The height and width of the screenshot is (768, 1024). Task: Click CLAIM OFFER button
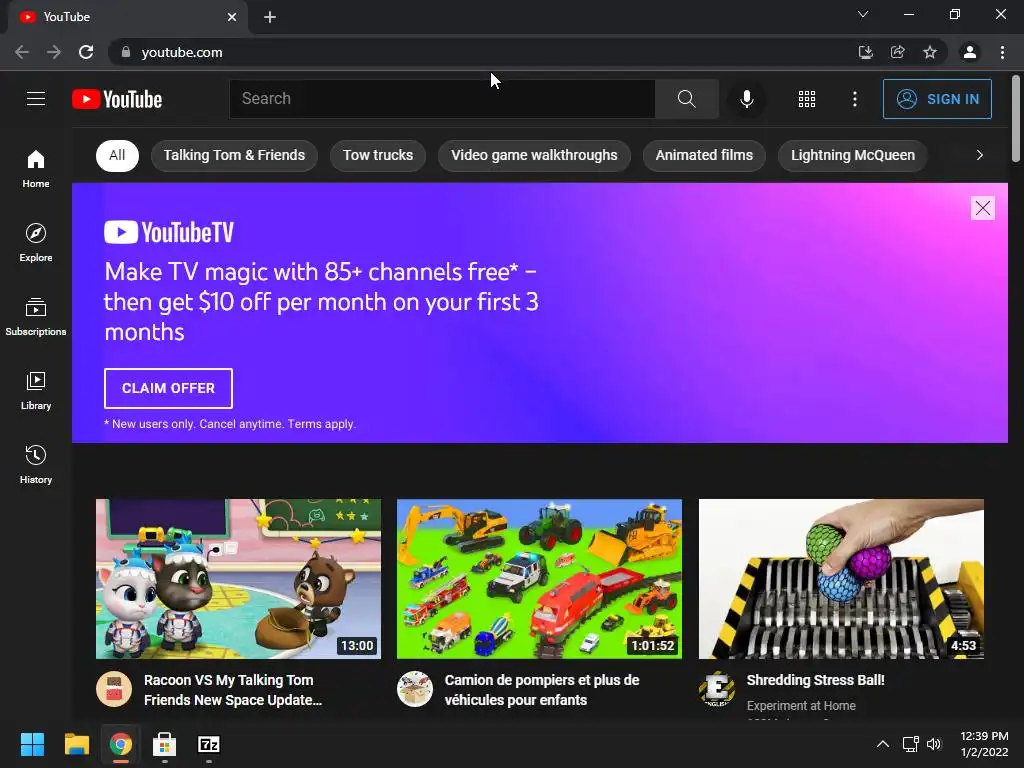coord(168,388)
